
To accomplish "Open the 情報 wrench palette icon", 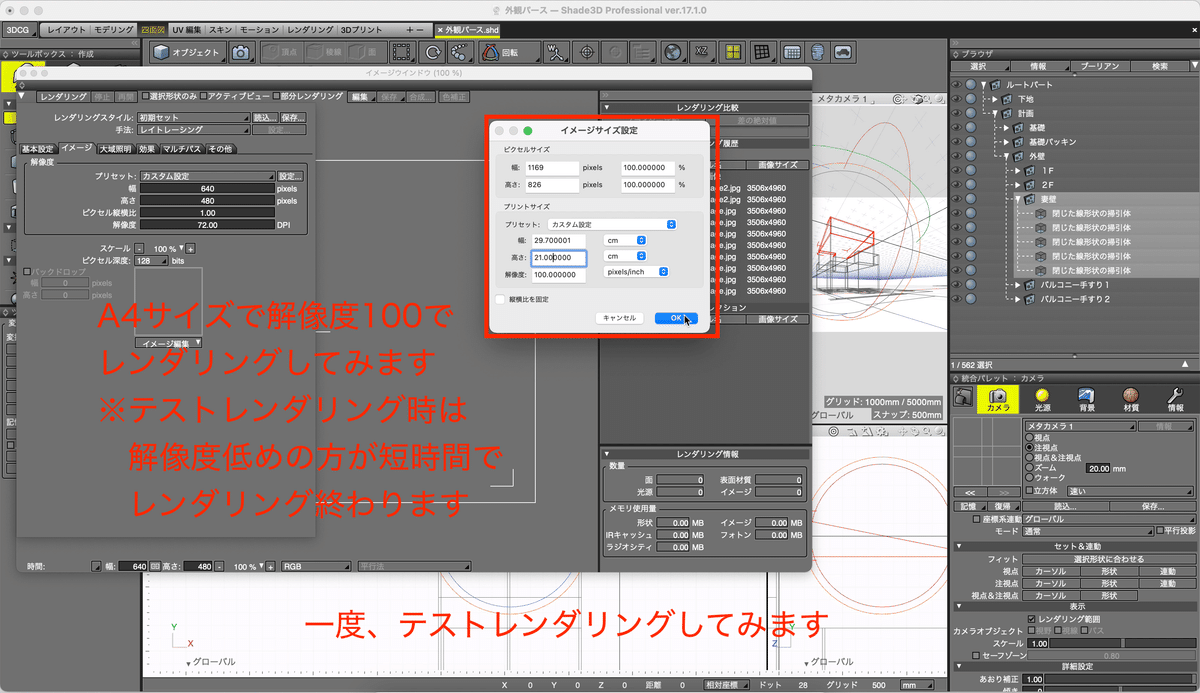I will tap(1175, 400).
